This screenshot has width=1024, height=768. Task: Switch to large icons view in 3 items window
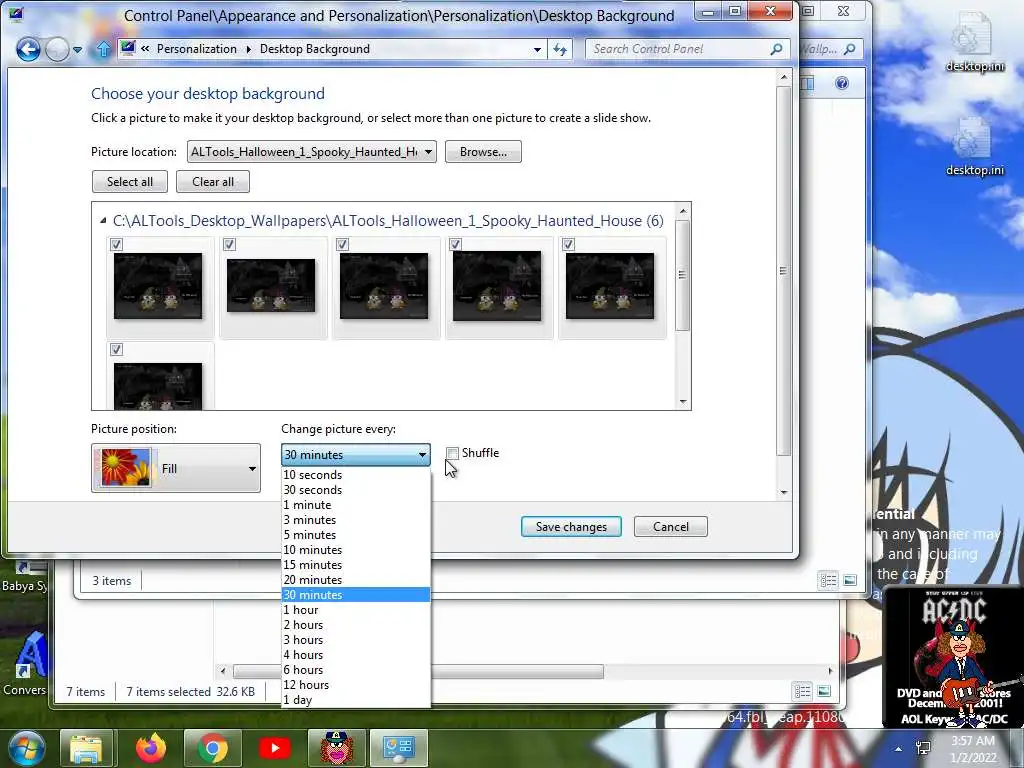850,580
